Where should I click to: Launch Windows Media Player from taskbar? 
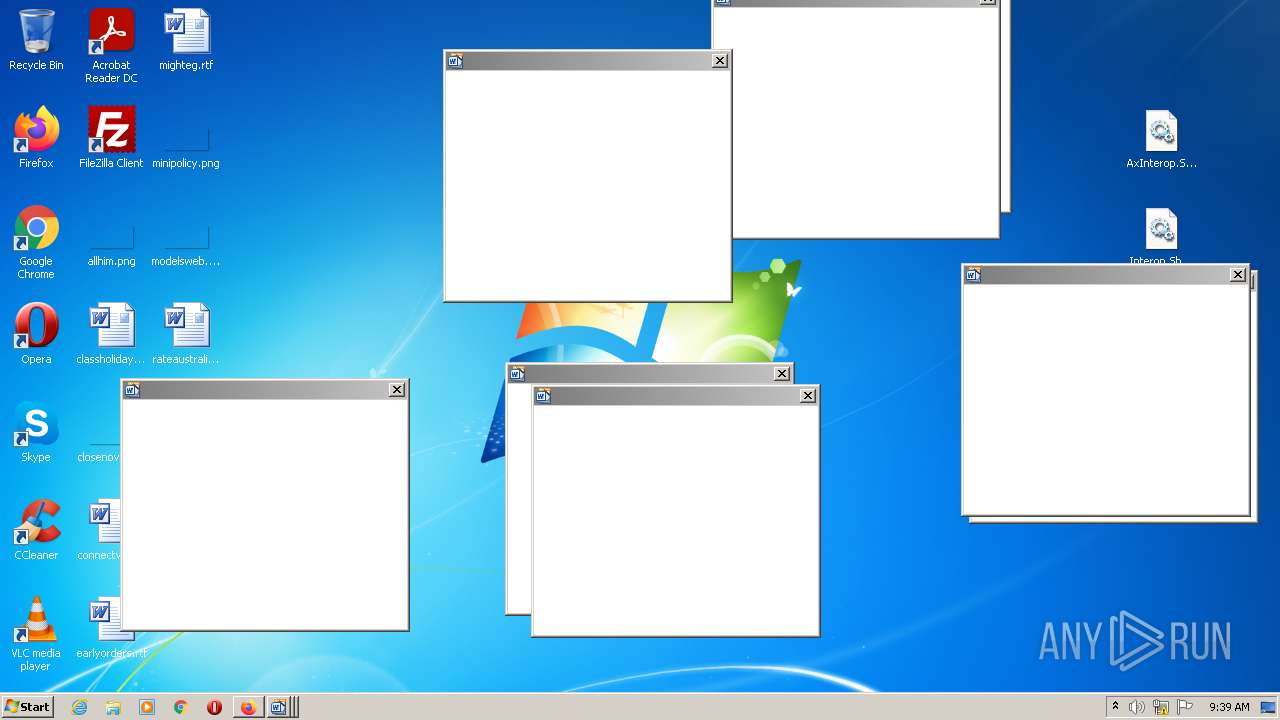click(x=147, y=707)
